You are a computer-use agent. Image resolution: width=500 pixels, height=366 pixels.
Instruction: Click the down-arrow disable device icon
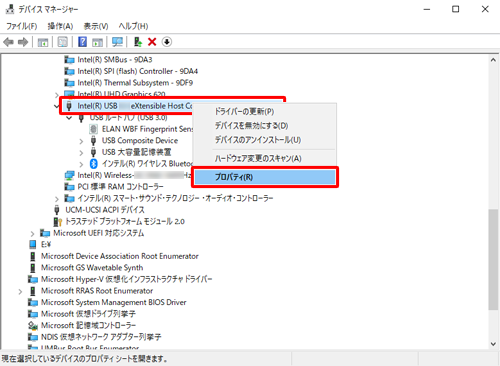167,42
